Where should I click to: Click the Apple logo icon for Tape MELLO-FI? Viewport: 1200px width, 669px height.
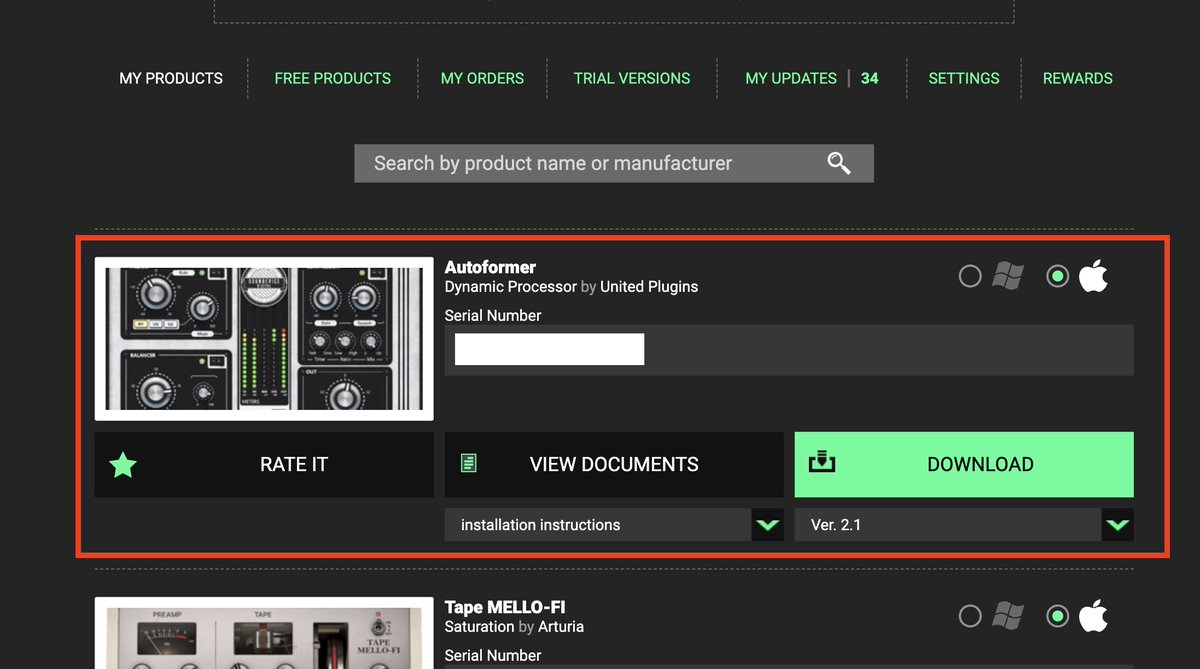click(1093, 616)
